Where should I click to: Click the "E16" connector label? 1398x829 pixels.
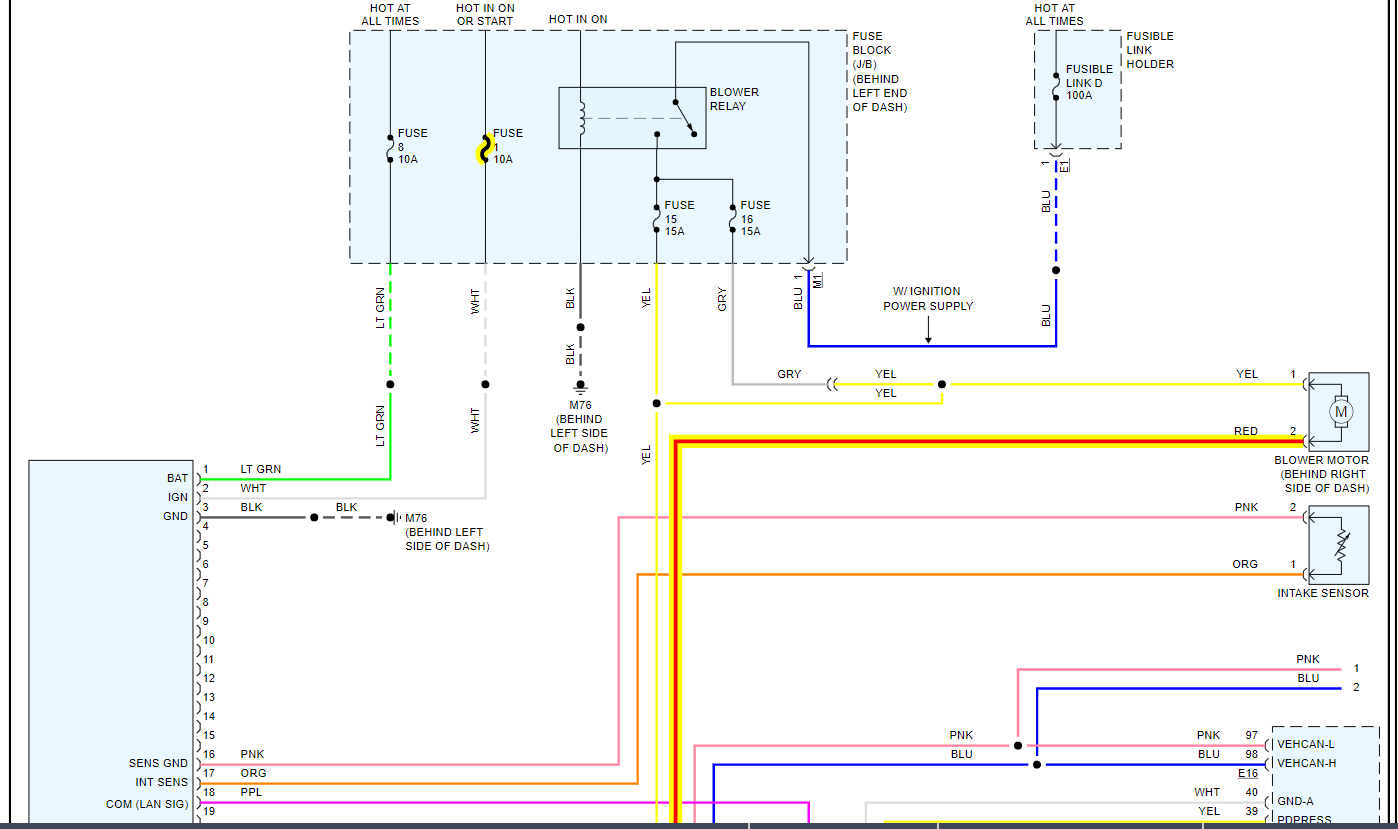1248,773
